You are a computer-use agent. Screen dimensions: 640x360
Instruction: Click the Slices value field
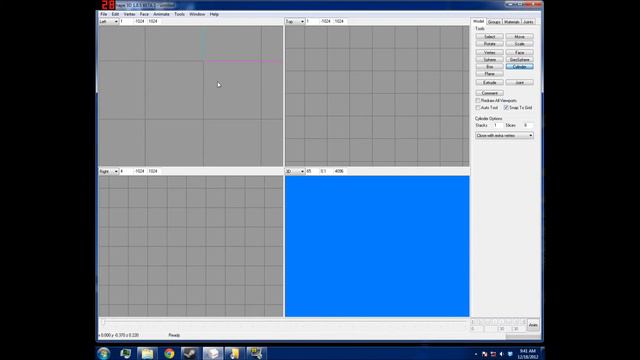pos(527,125)
